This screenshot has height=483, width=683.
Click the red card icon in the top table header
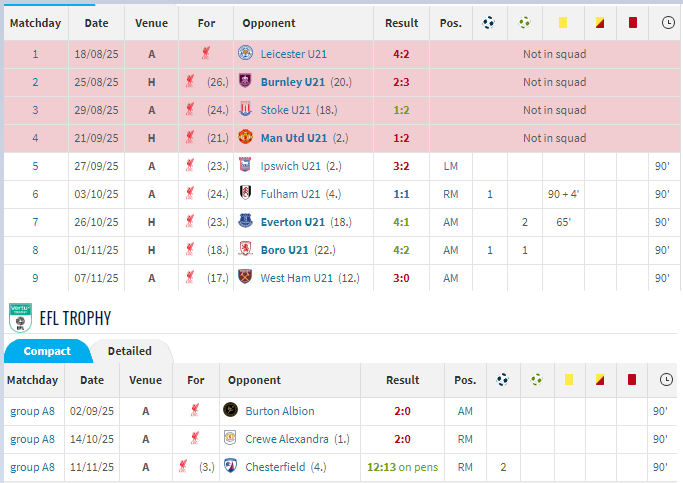pos(632,22)
